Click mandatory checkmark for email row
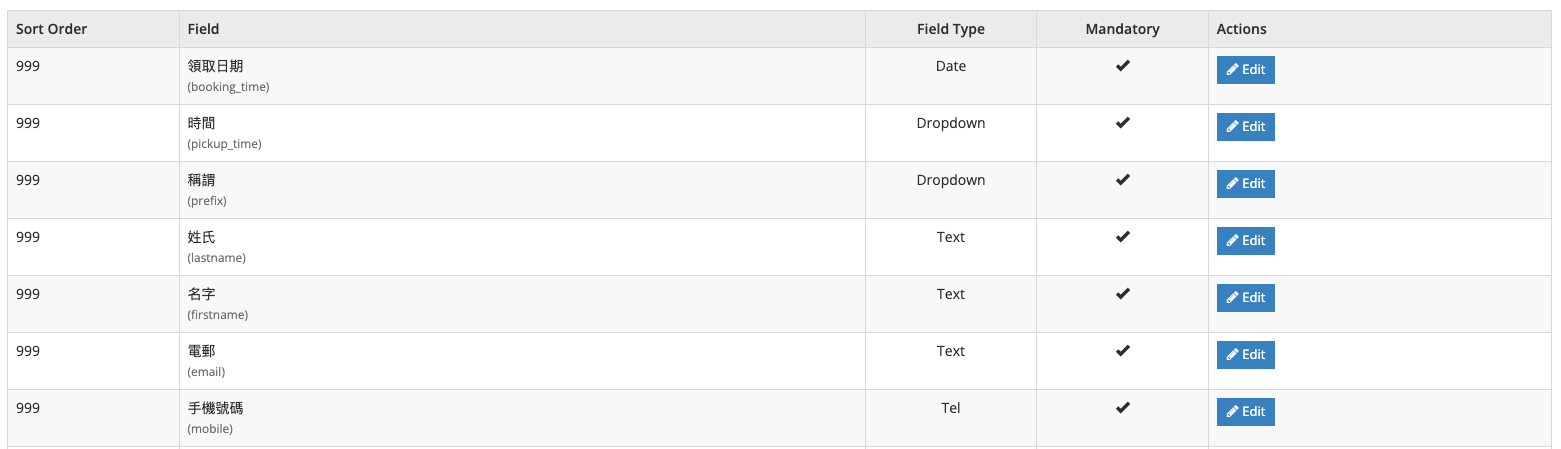This screenshot has height=449, width=1561. [1123, 351]
